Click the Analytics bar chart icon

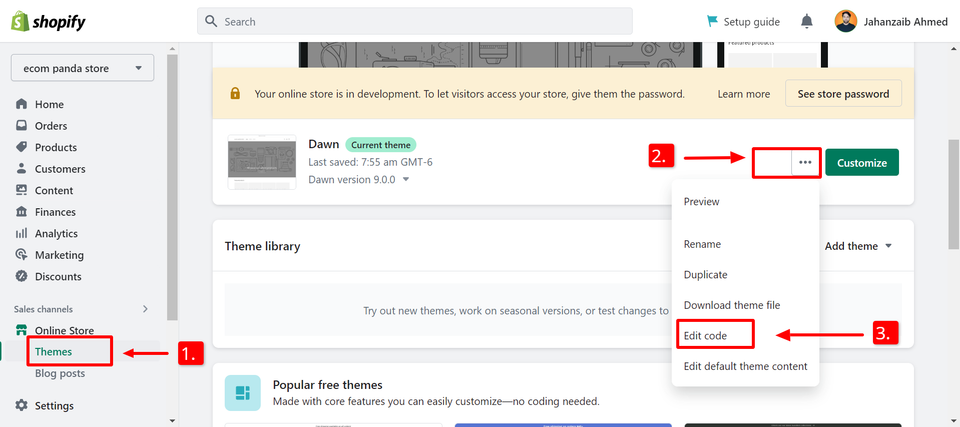tap(21, 233)
